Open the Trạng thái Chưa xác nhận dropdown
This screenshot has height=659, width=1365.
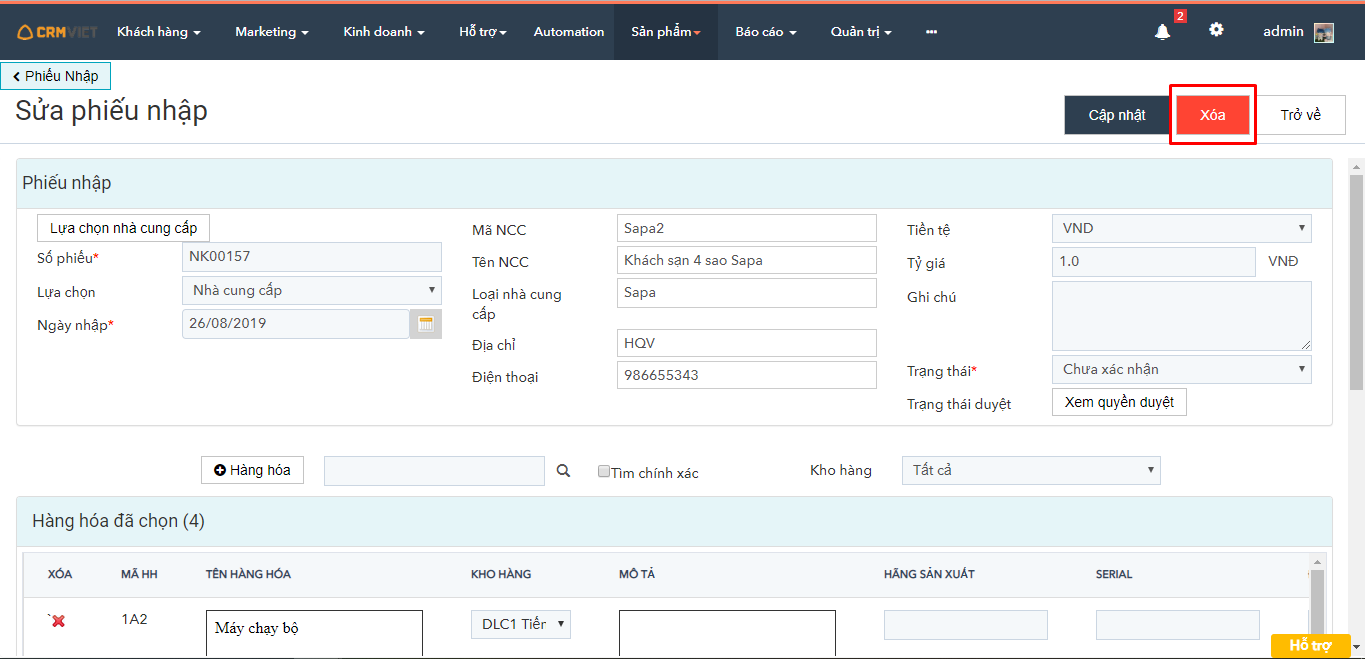pyautogui.click(x=1181, y=369)
